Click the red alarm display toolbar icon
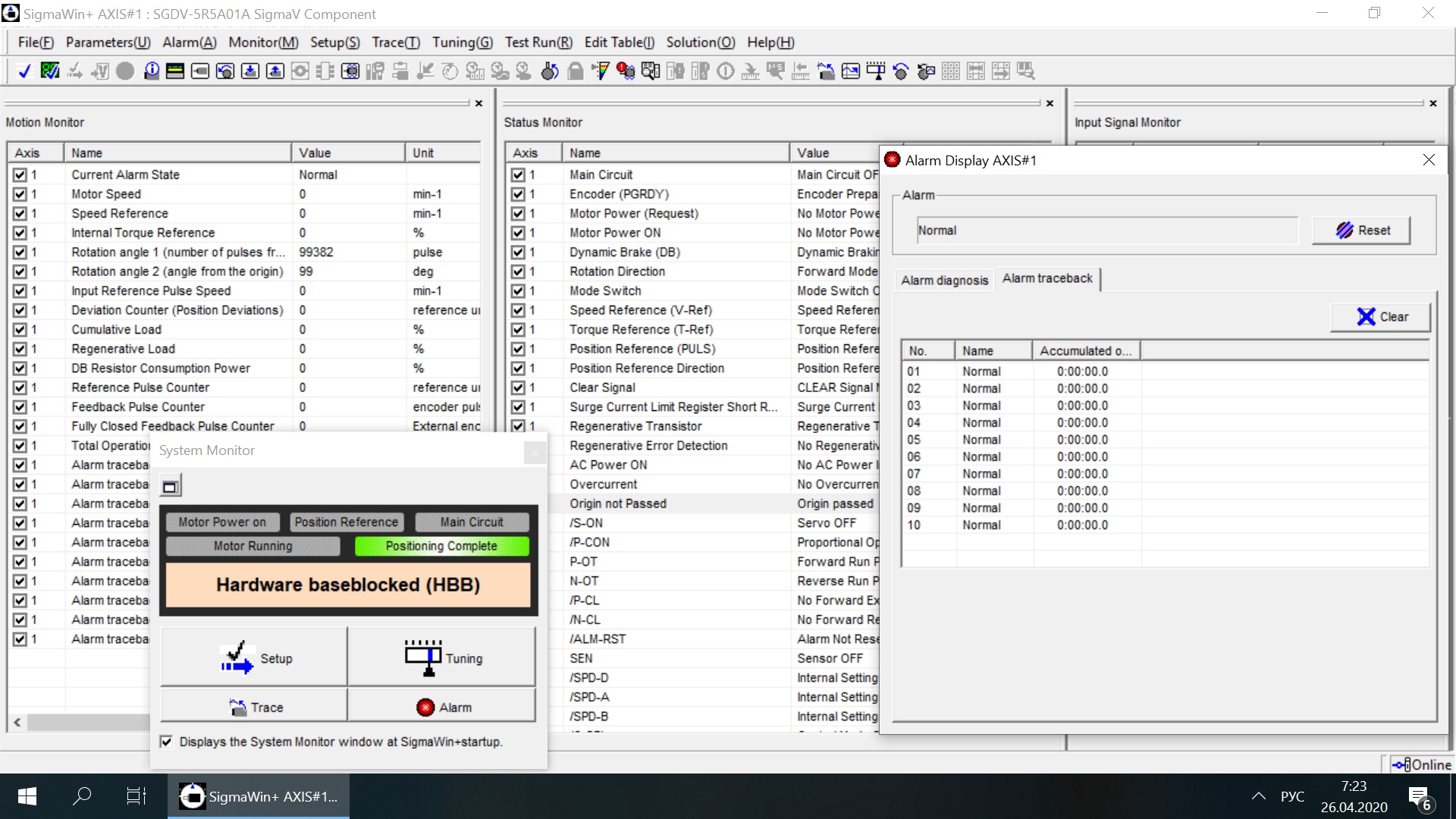1456x819 pixels. pos(626,71)
